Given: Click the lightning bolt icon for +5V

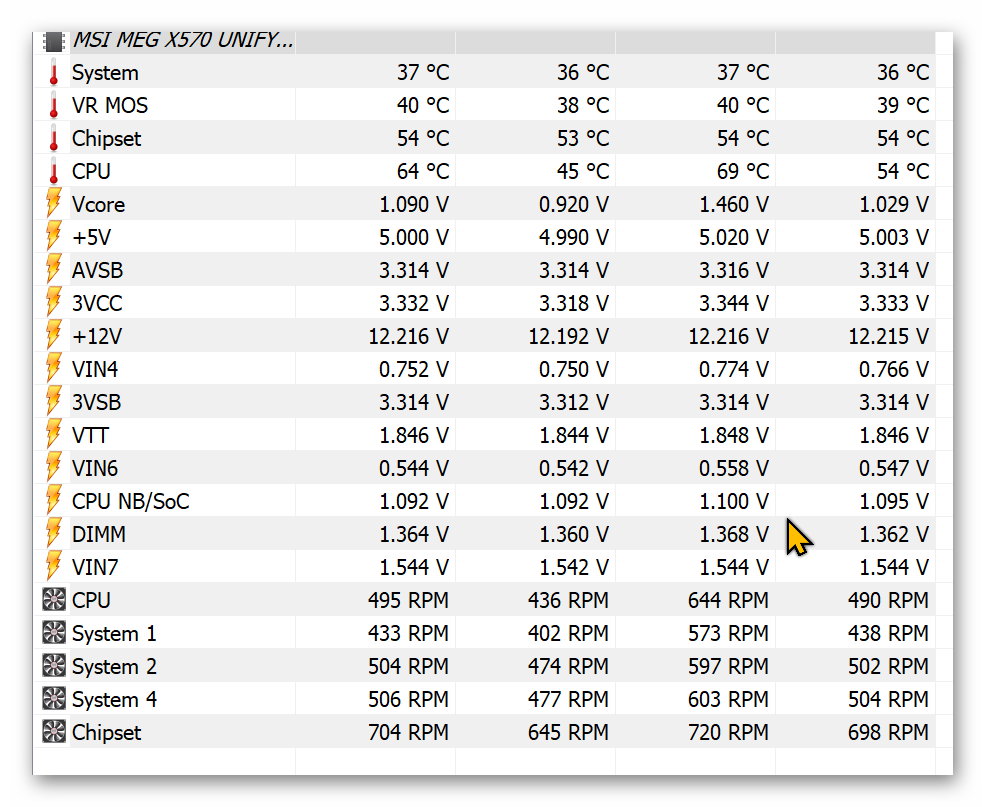Looking at the screenshot, I should coord(54,237).
